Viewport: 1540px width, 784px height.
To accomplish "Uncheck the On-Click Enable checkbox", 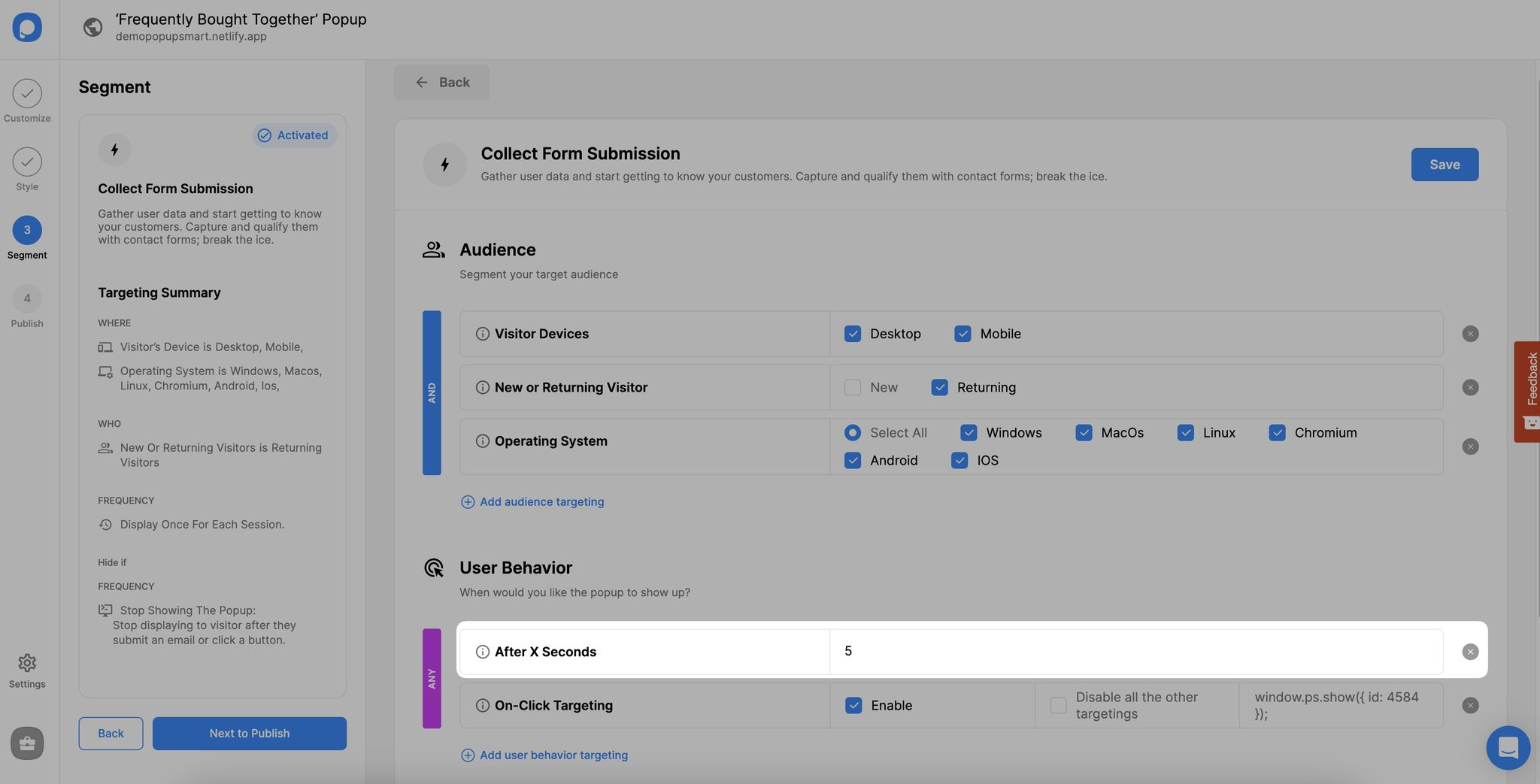I will pos(853,705).
